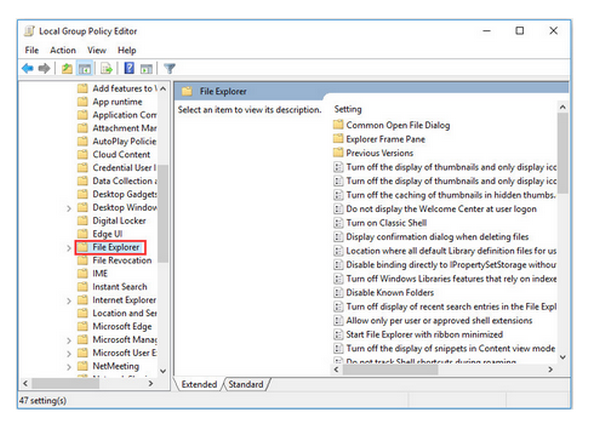Click the Up One Level folder icon
Viewport: 600px width, 430px height.
coord(67,68)
